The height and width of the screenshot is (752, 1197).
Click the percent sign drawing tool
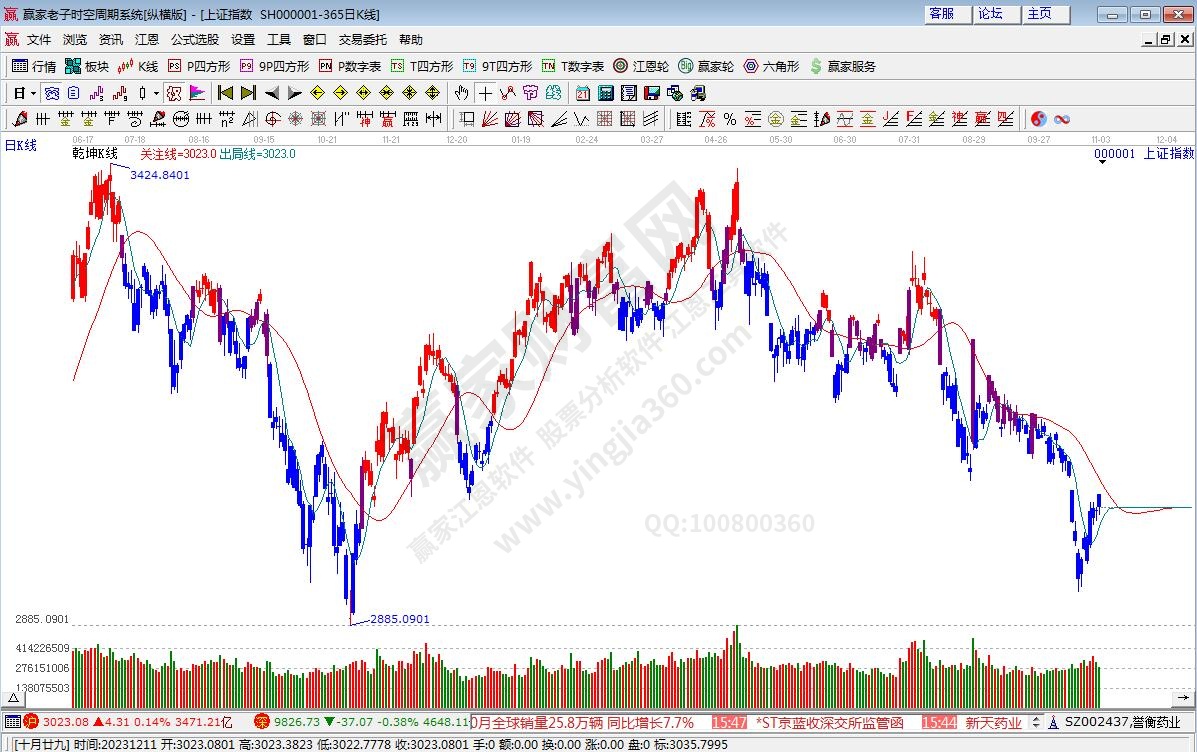point(729,119)
